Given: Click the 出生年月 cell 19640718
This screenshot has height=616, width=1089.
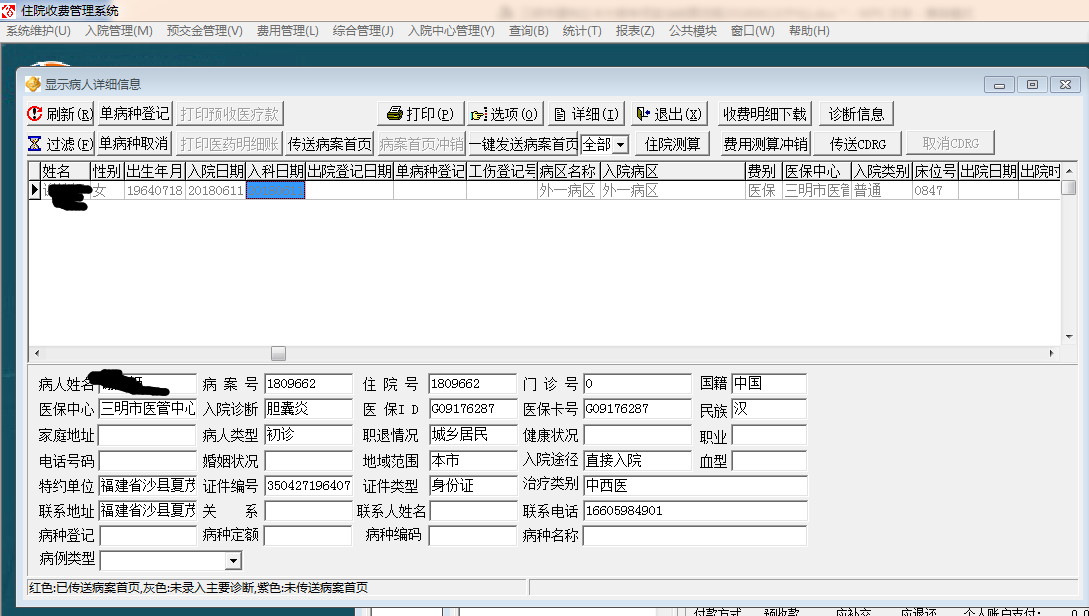Looking at the screenshot, I should (x=154, y=190).
